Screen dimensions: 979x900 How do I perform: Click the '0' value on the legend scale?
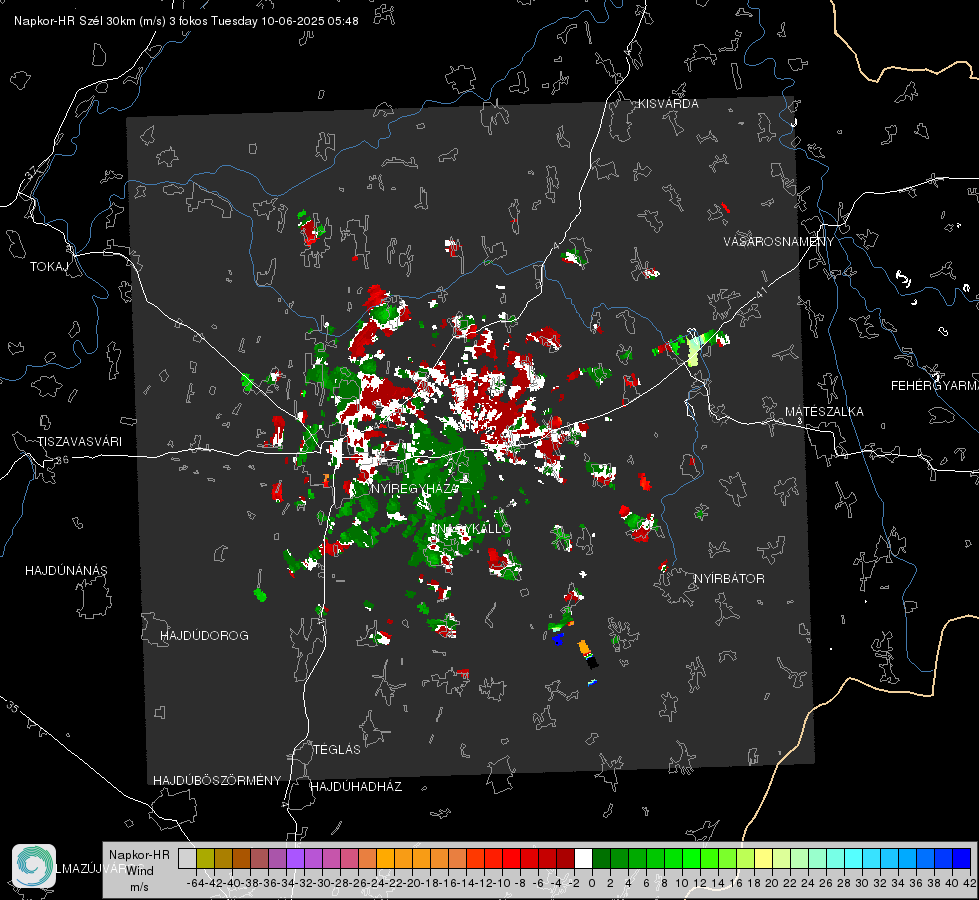592,883
